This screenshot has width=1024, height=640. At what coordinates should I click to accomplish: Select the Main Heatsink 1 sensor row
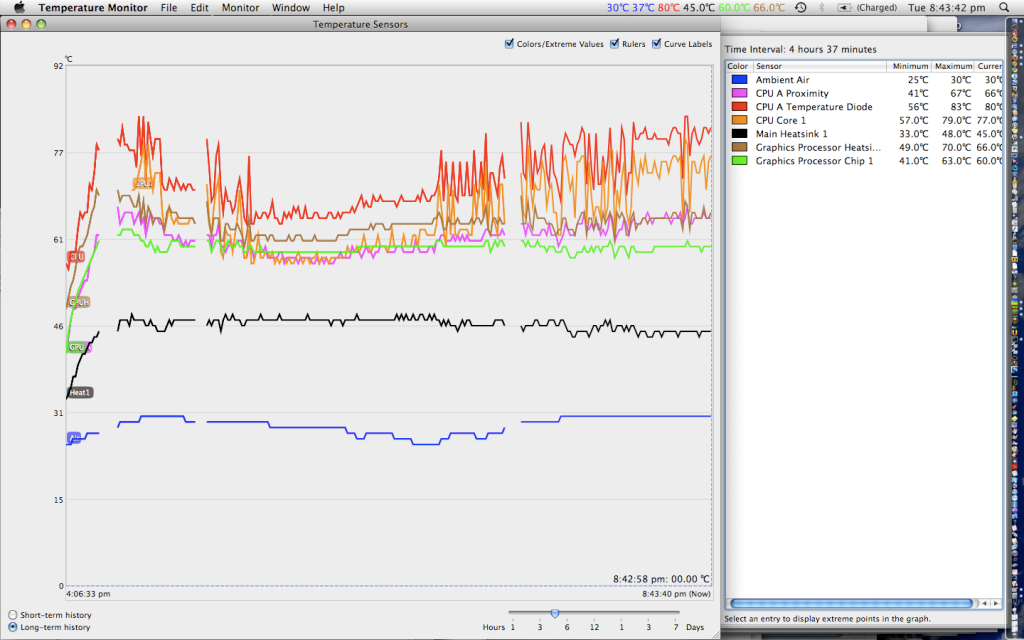click(791, 134)
